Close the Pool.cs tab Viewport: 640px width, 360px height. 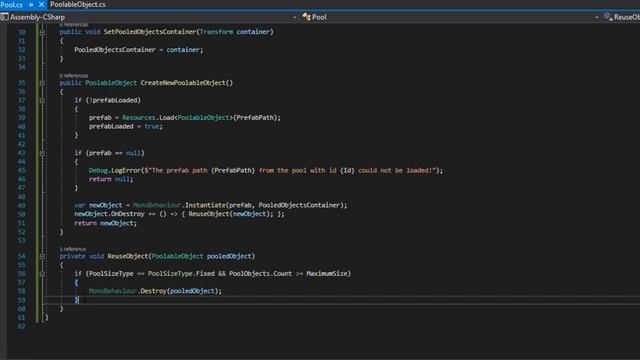click(x=41, y=5)
